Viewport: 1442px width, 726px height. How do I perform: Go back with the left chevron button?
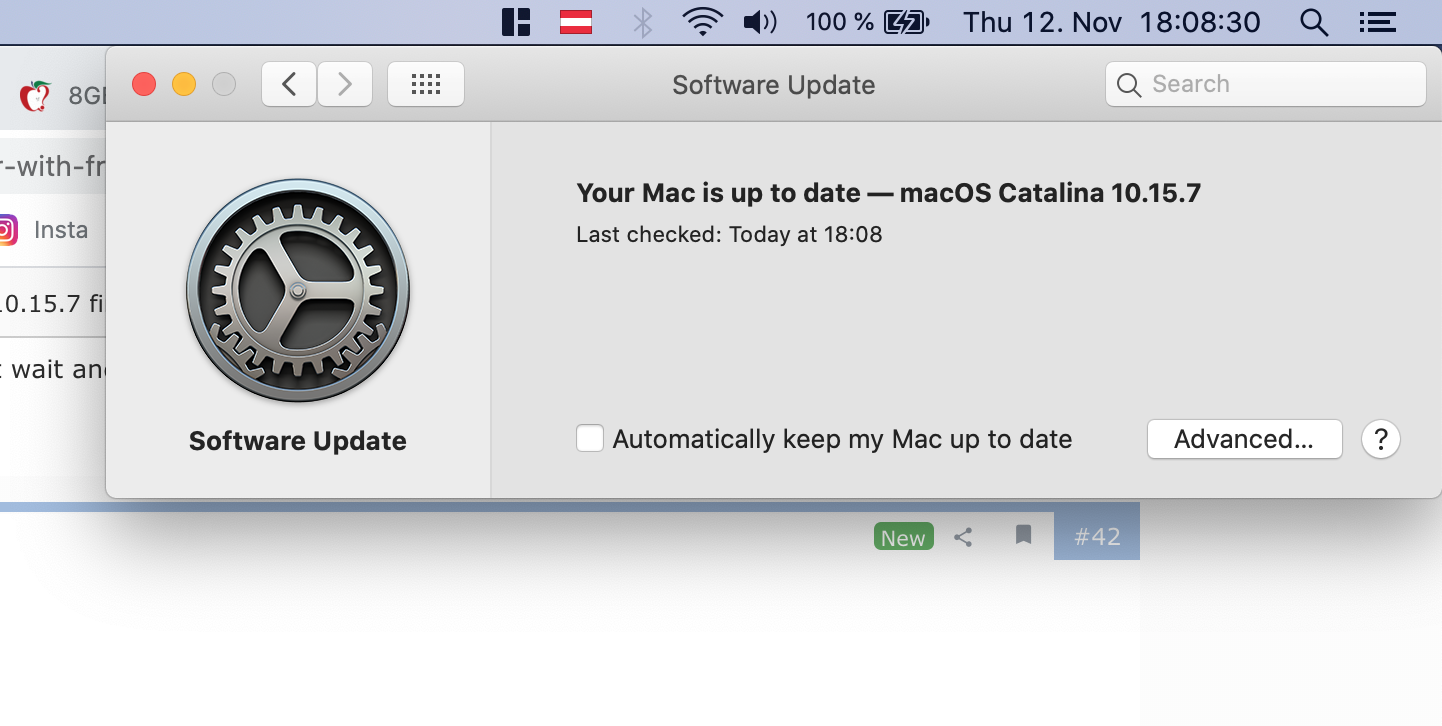tap(289, 84)
